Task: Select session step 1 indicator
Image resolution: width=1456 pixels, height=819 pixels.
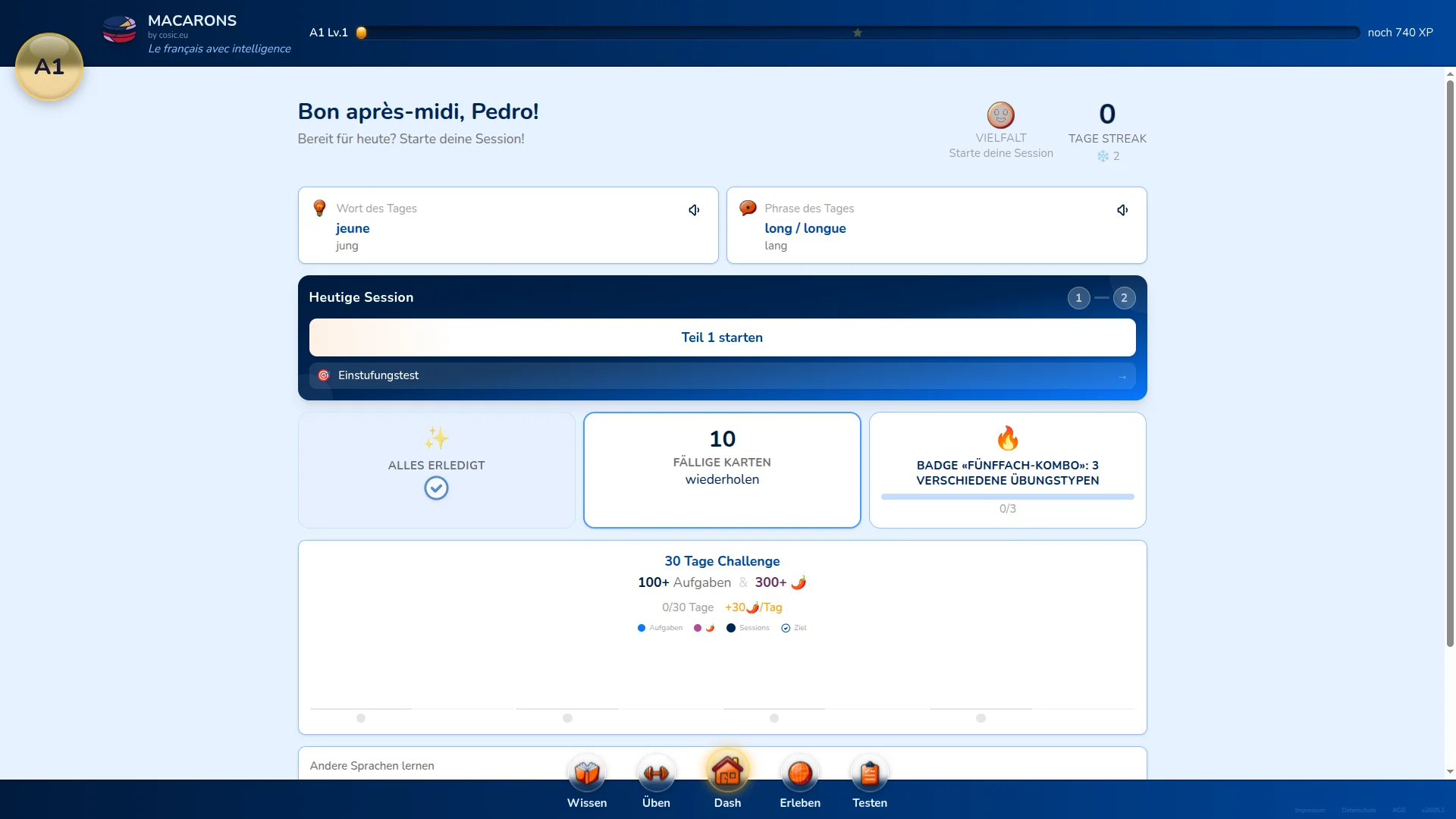Action: pos(1078,298)
